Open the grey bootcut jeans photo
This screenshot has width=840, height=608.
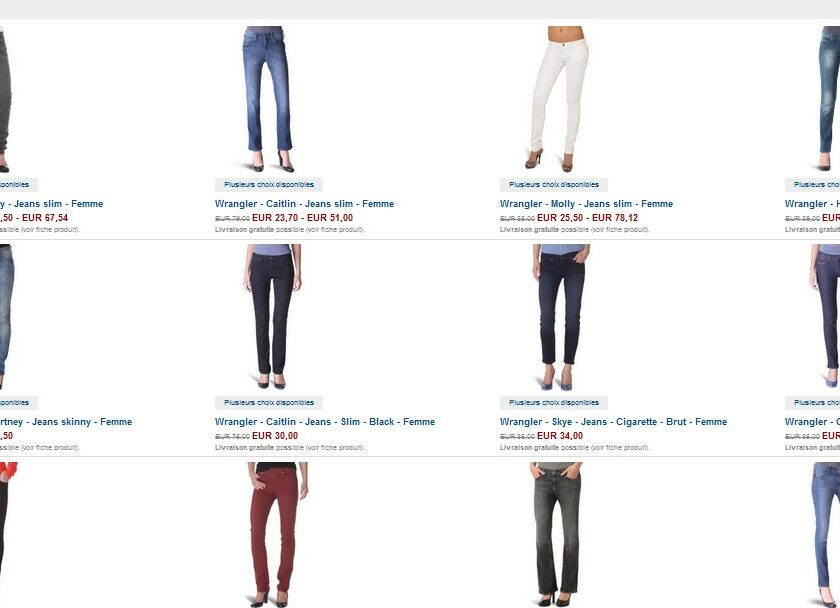556,535
